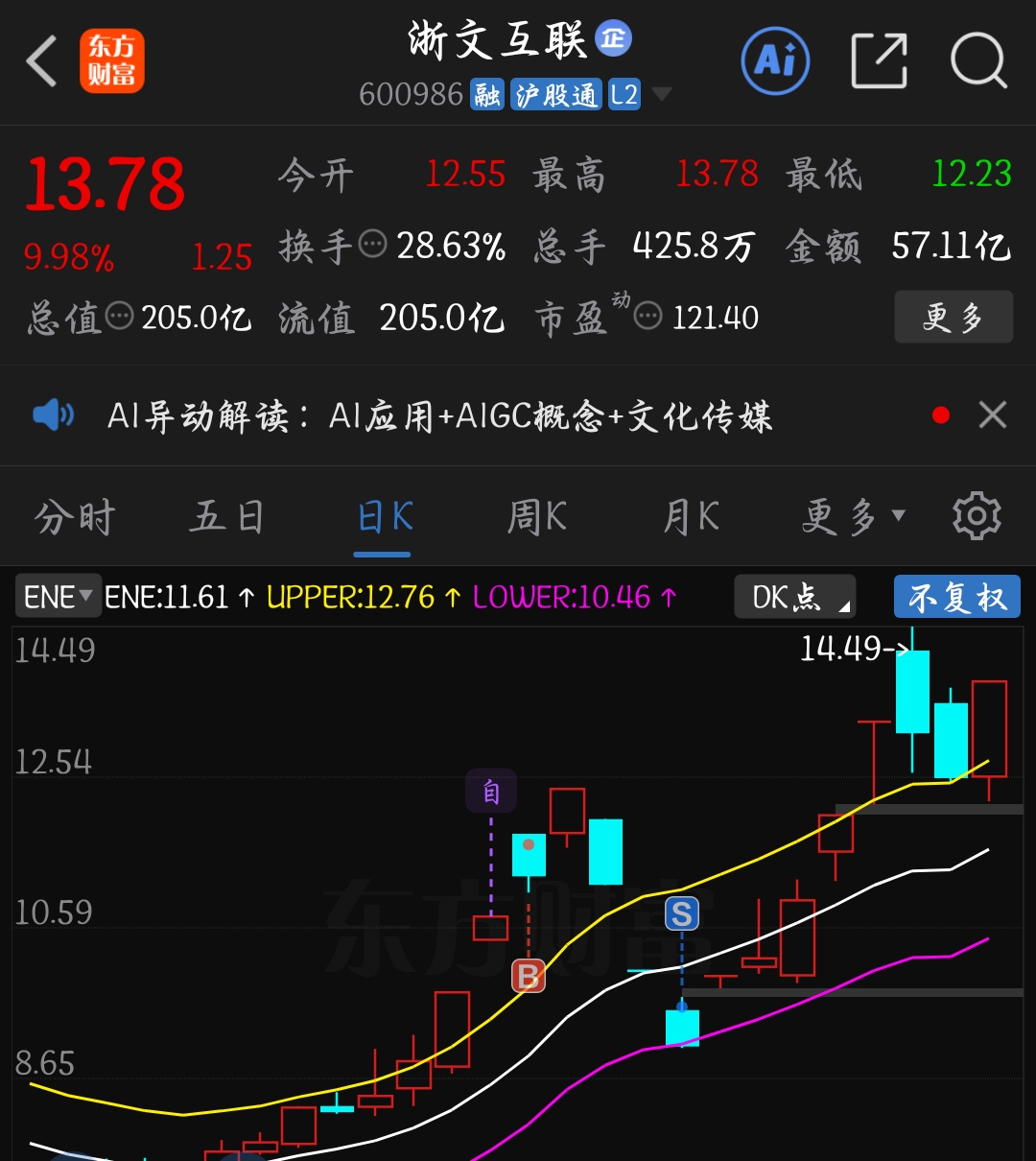Tap the stock name 浙文互联
Viewport: 1036px width, 1161px height.
pos(496,39)
